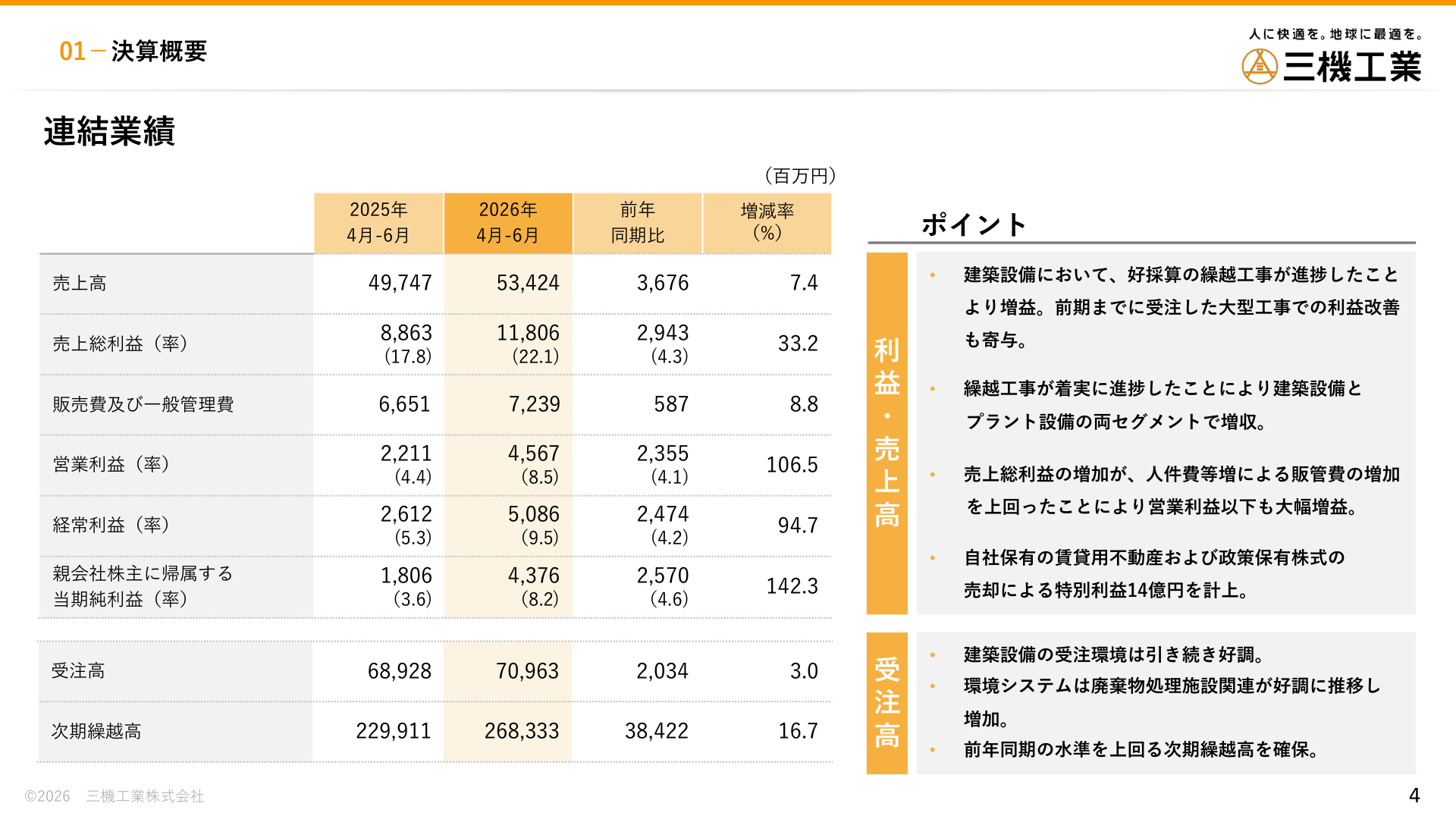The width and height of the screenshot is (1456, 819).
Task: Select the backlog growth rate "16.7"
Action: point(798,731)
